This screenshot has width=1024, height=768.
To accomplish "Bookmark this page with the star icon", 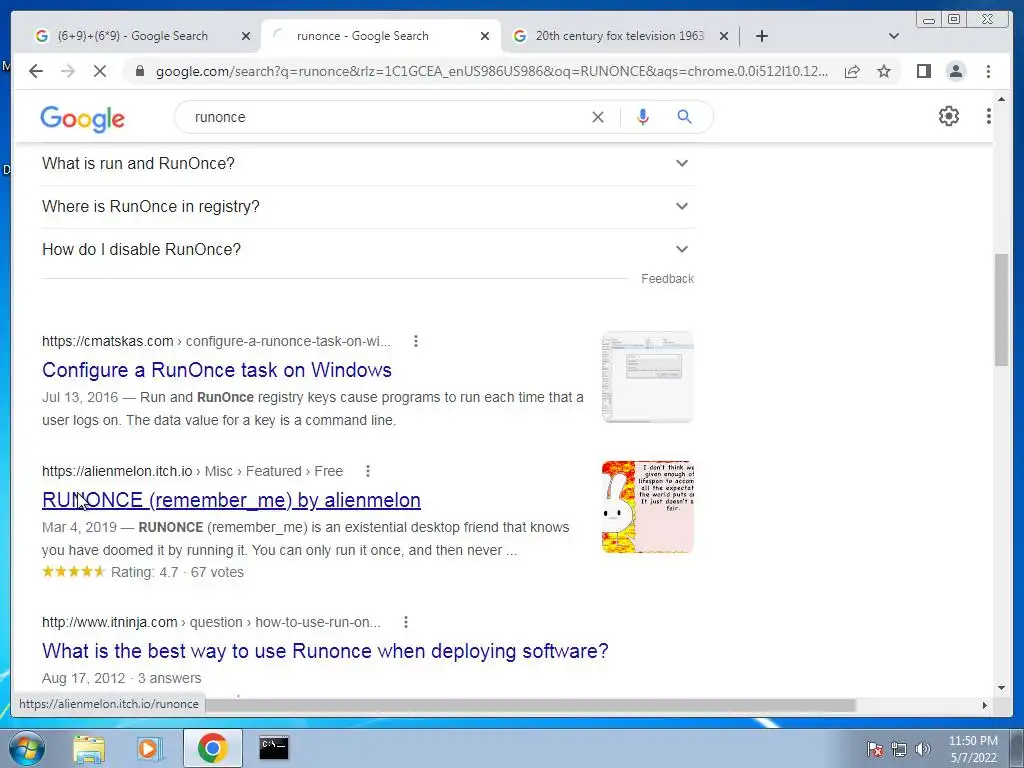I will coord(884,71).
